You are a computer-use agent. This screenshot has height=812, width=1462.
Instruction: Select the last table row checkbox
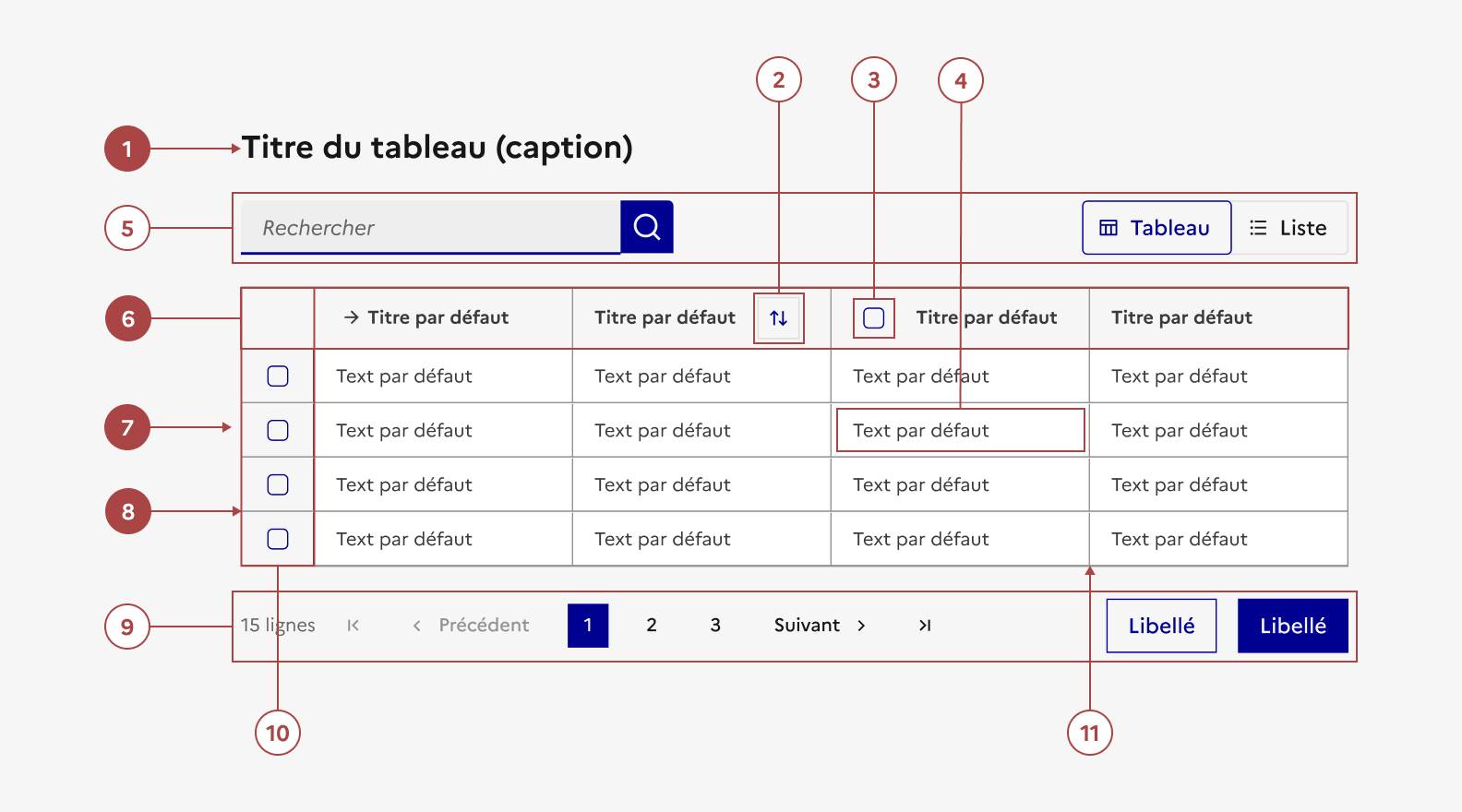point(278,539)
